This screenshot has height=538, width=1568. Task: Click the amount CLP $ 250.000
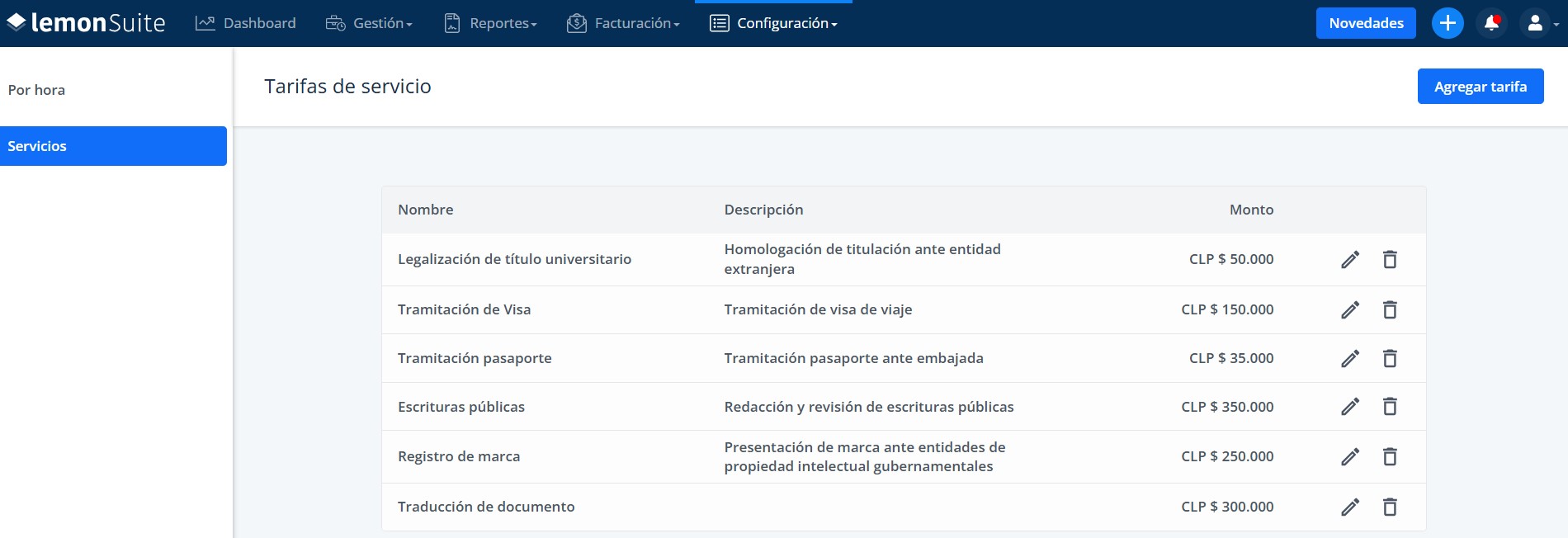(x=1227, y=456)
